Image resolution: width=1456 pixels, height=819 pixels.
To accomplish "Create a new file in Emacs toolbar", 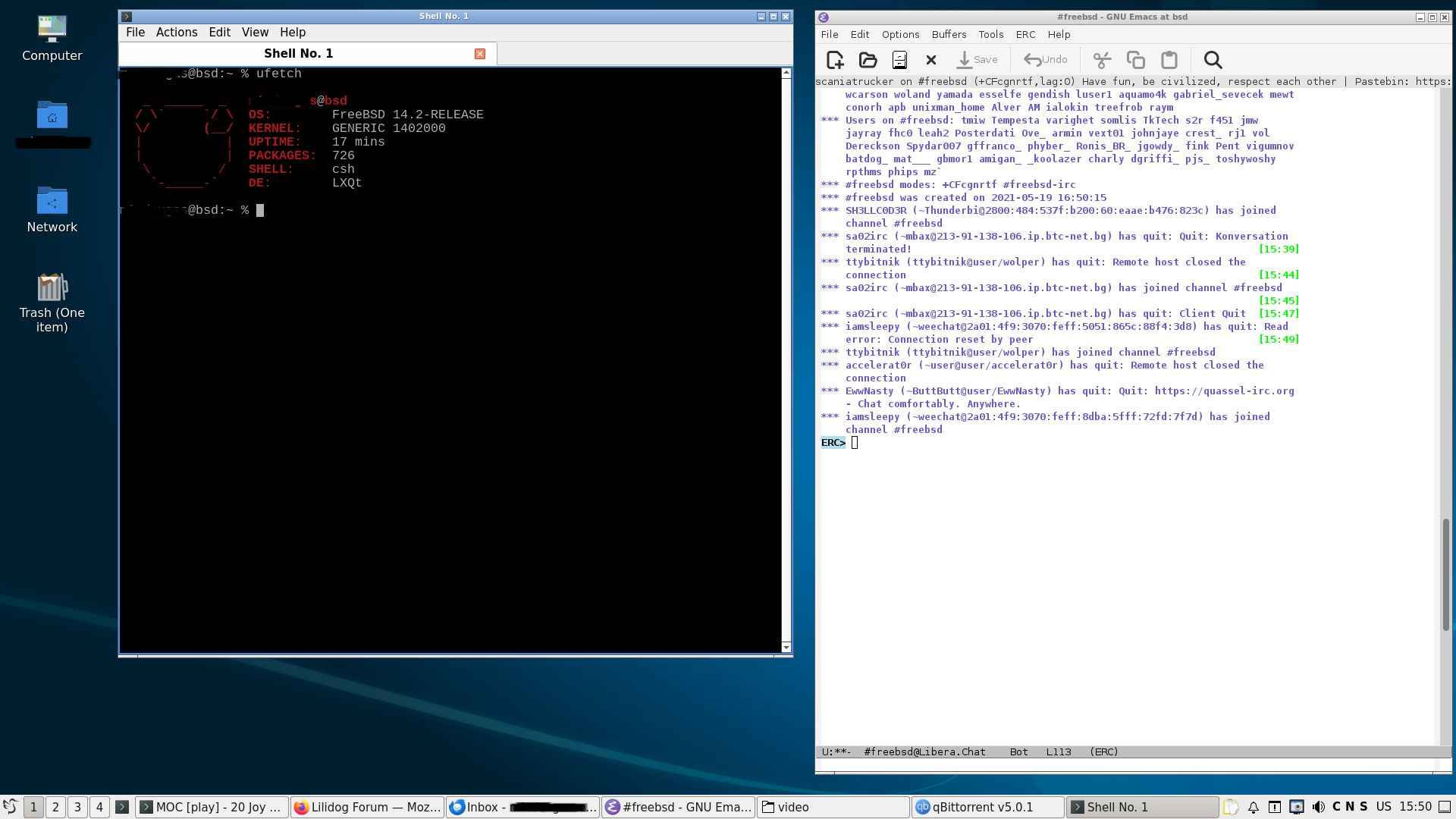I will (x=835, y=60).
